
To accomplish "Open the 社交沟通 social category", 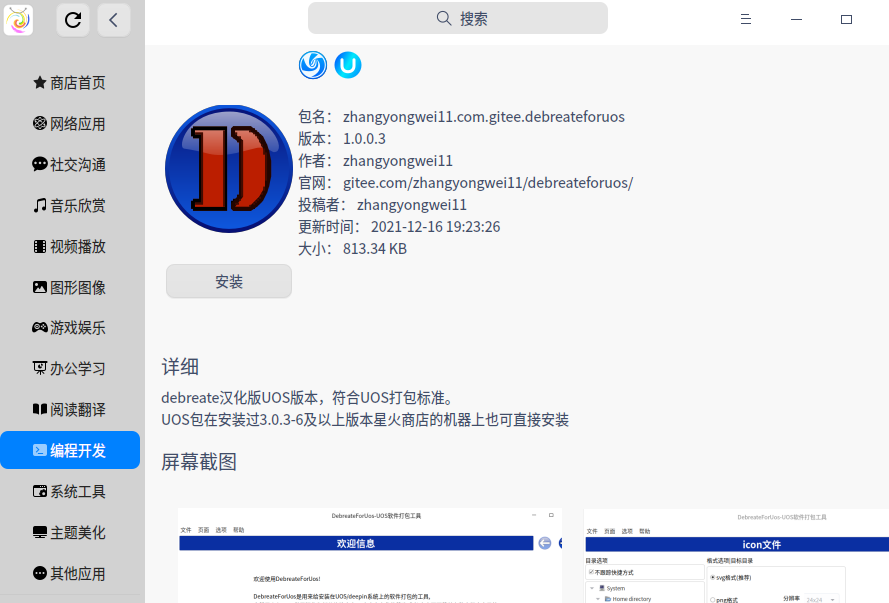I will pyautogui.click(x=72, y=164).
